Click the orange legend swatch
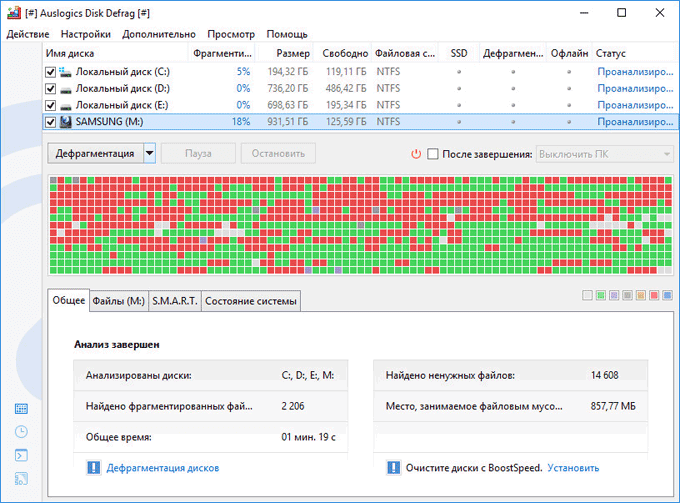 coord(641,296)
